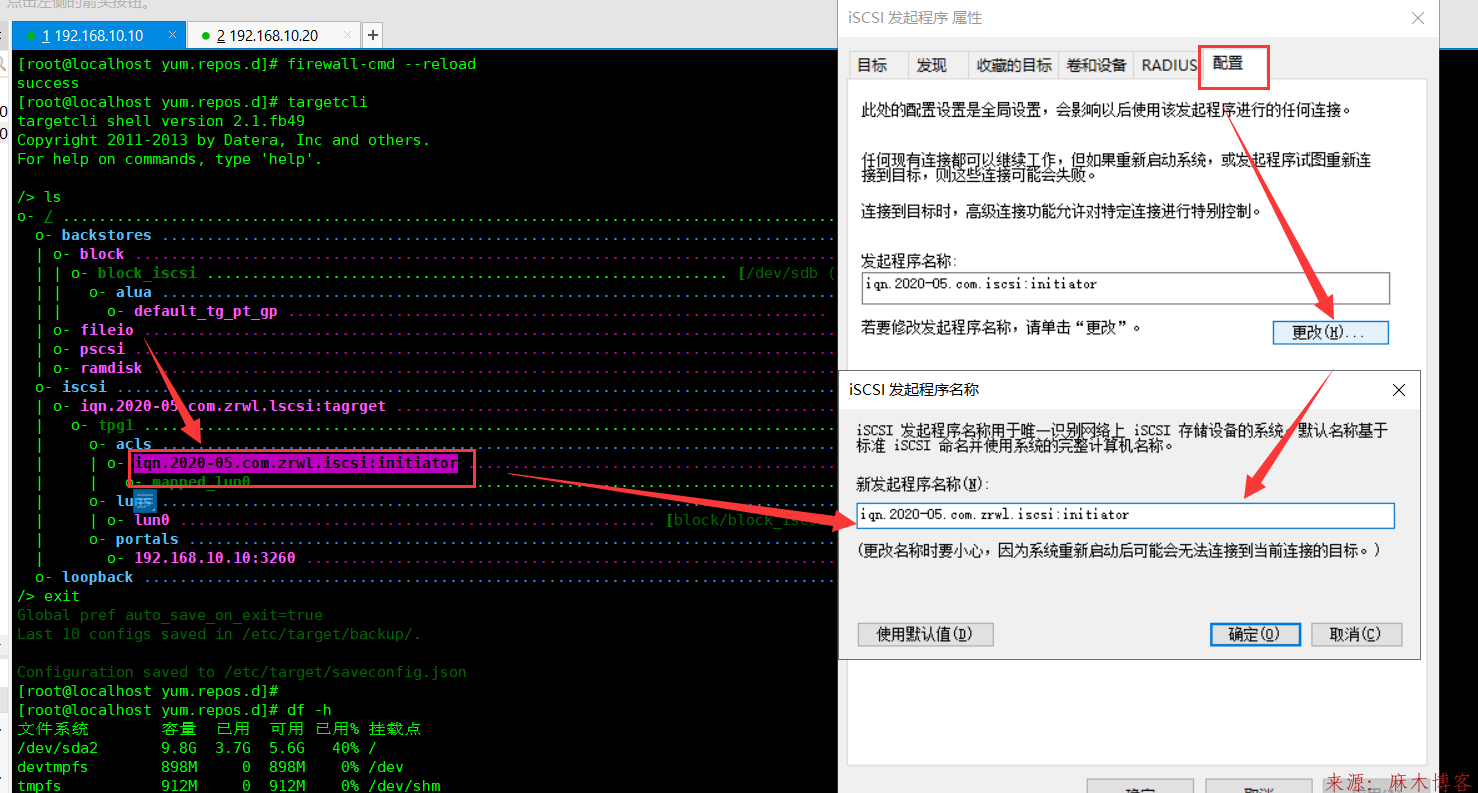Switch to terminal tab 1 192.168.10.10
Viewport: 1478px width, 793px height.
click(99, 36)
